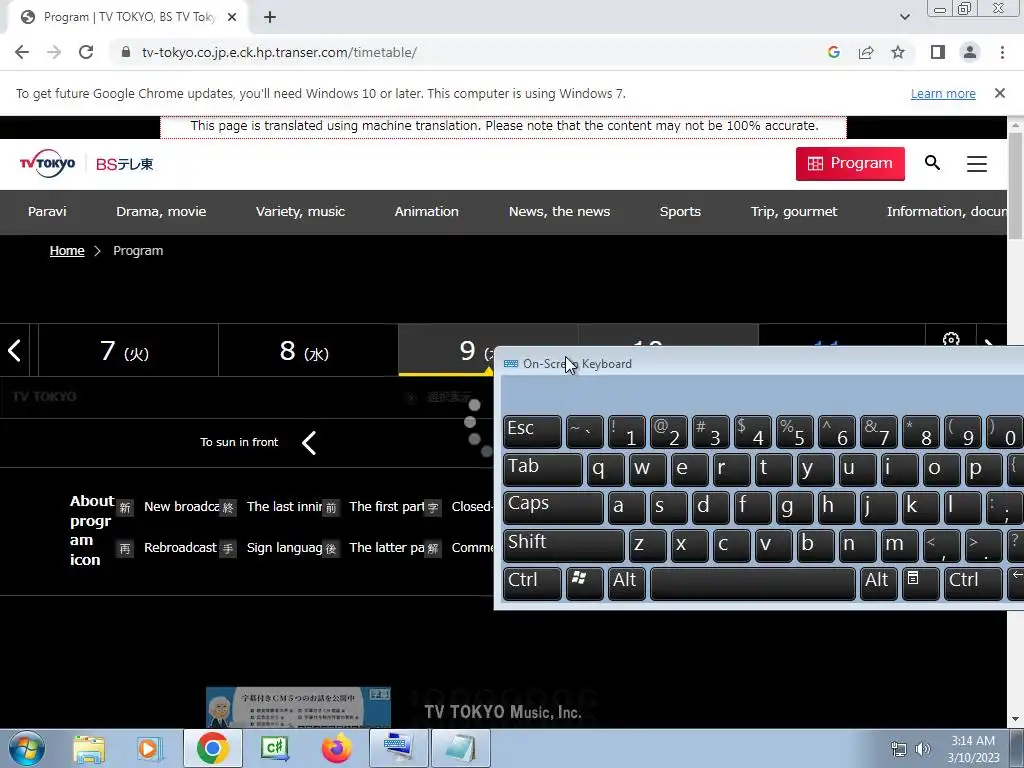The height and width of the screenshot is (768, 1024).
Task: Click the Esc key on On-Screen Keyboard
Action: (x=532, y=431)
